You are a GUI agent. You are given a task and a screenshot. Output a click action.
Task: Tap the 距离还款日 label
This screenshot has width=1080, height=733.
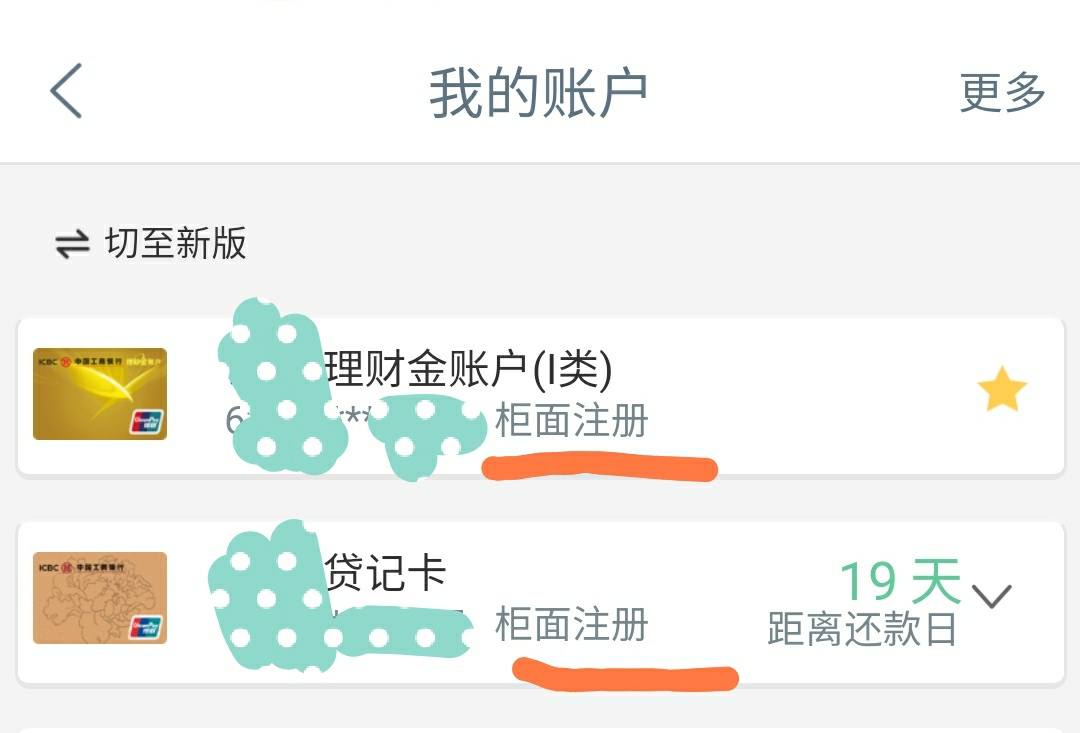(862, 628)
